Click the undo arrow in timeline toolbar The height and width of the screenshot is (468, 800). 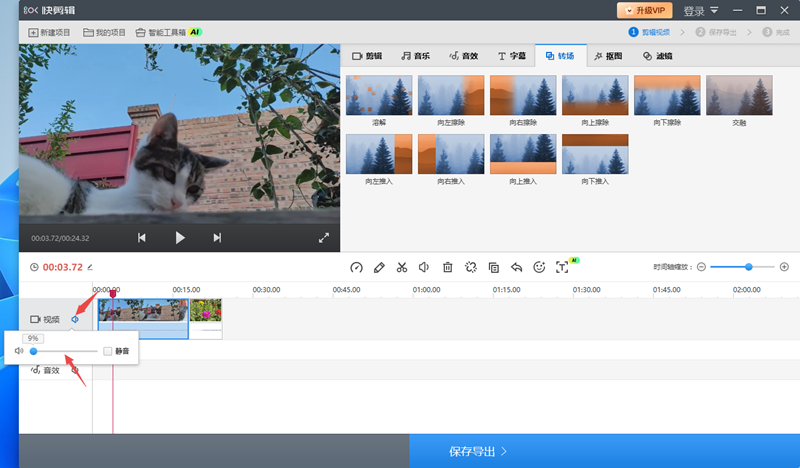(x=517, y=267)
